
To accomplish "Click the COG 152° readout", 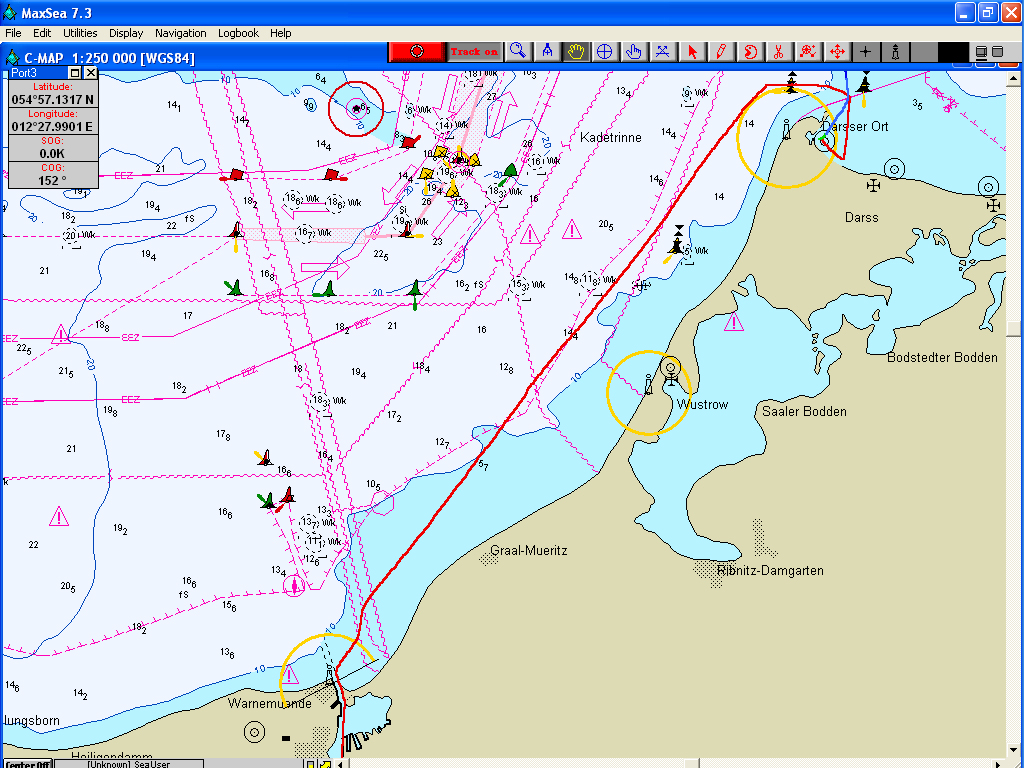I will (52, 175).
